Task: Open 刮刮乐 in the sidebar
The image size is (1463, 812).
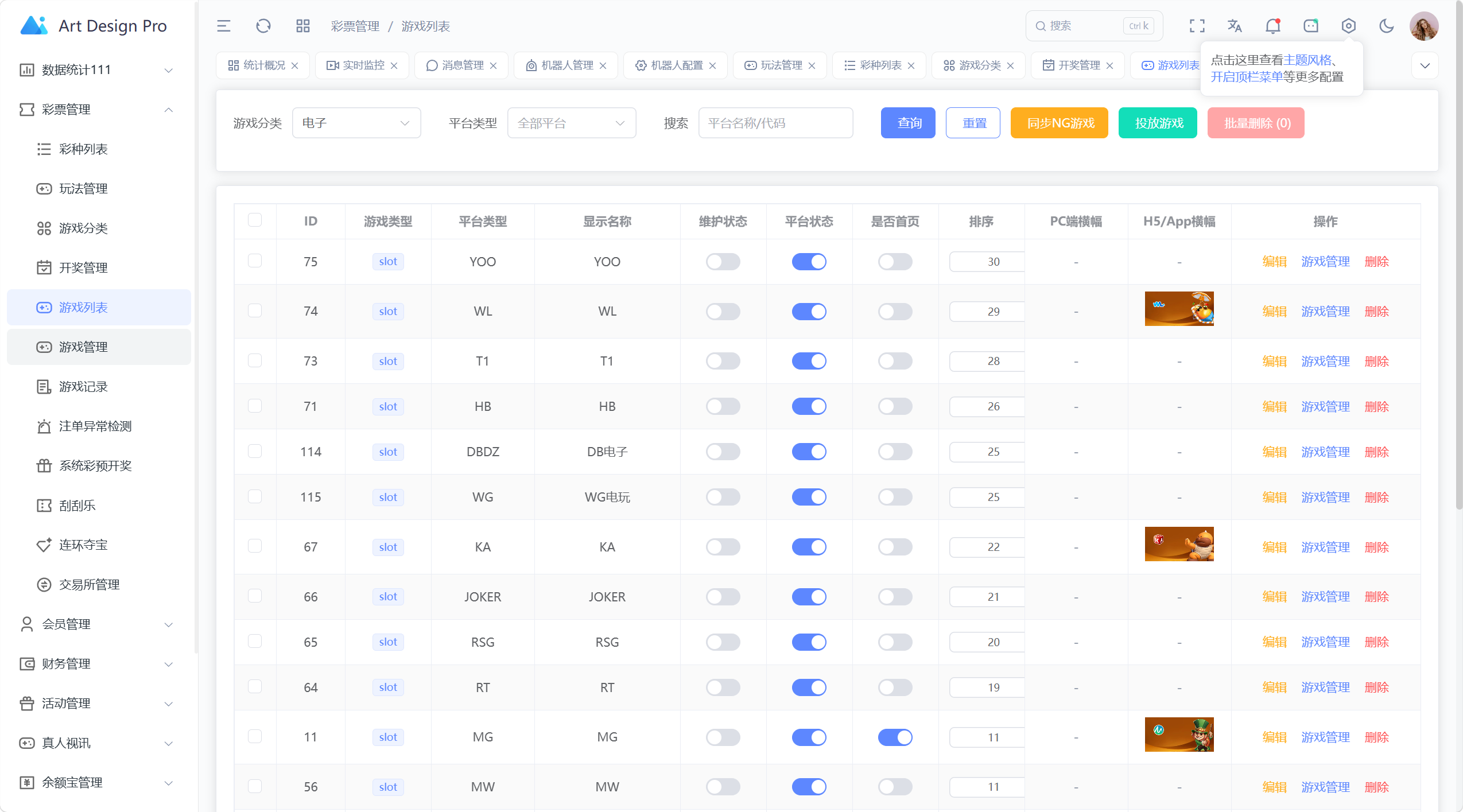Action: [99, 506]
